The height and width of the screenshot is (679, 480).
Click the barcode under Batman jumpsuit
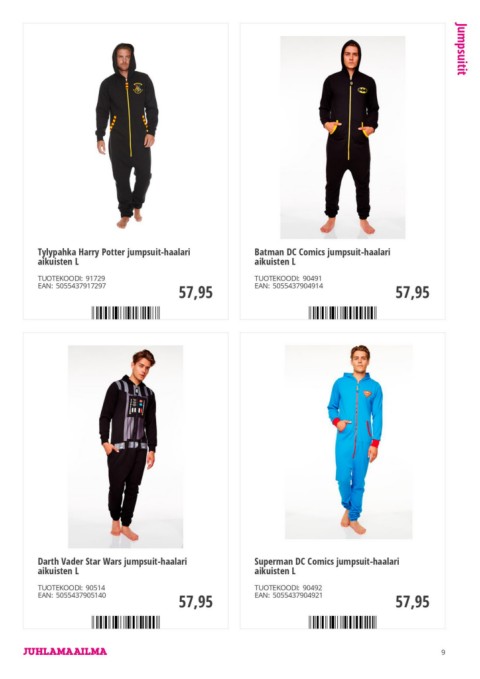(x=343, y=313)
